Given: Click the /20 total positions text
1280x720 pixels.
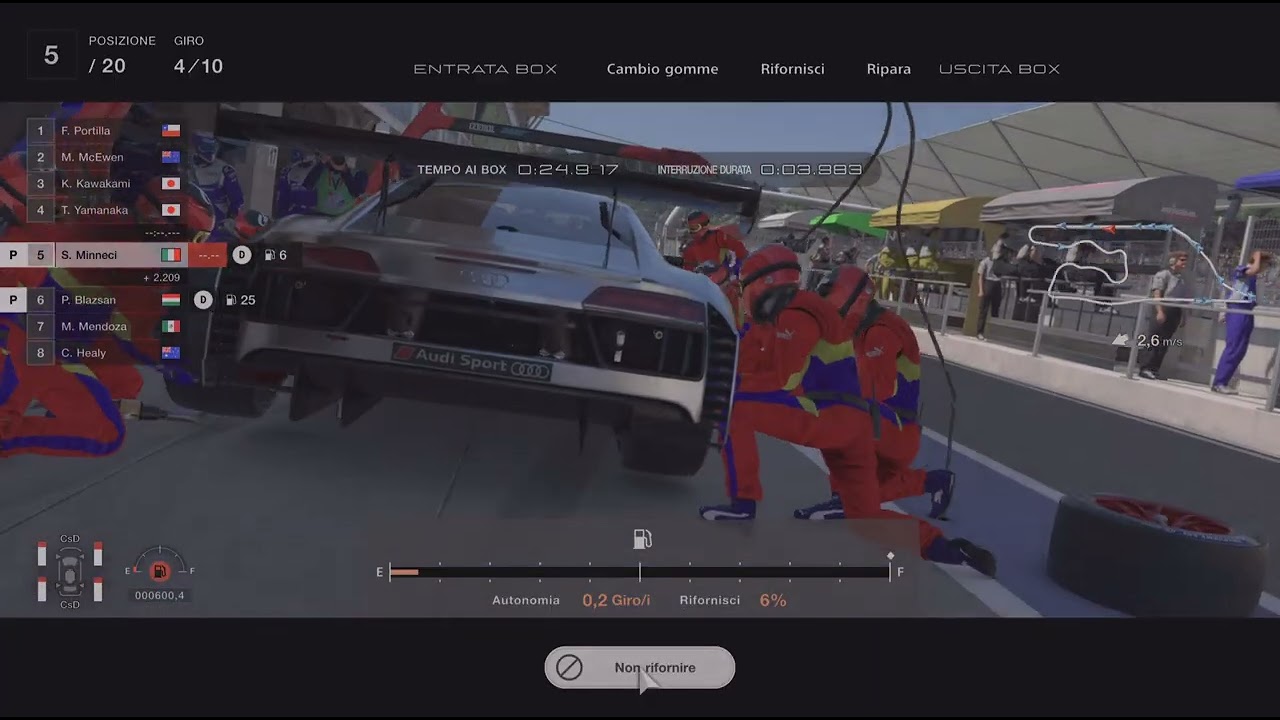Looking at the screenshot, I should (x=107, y=67).
